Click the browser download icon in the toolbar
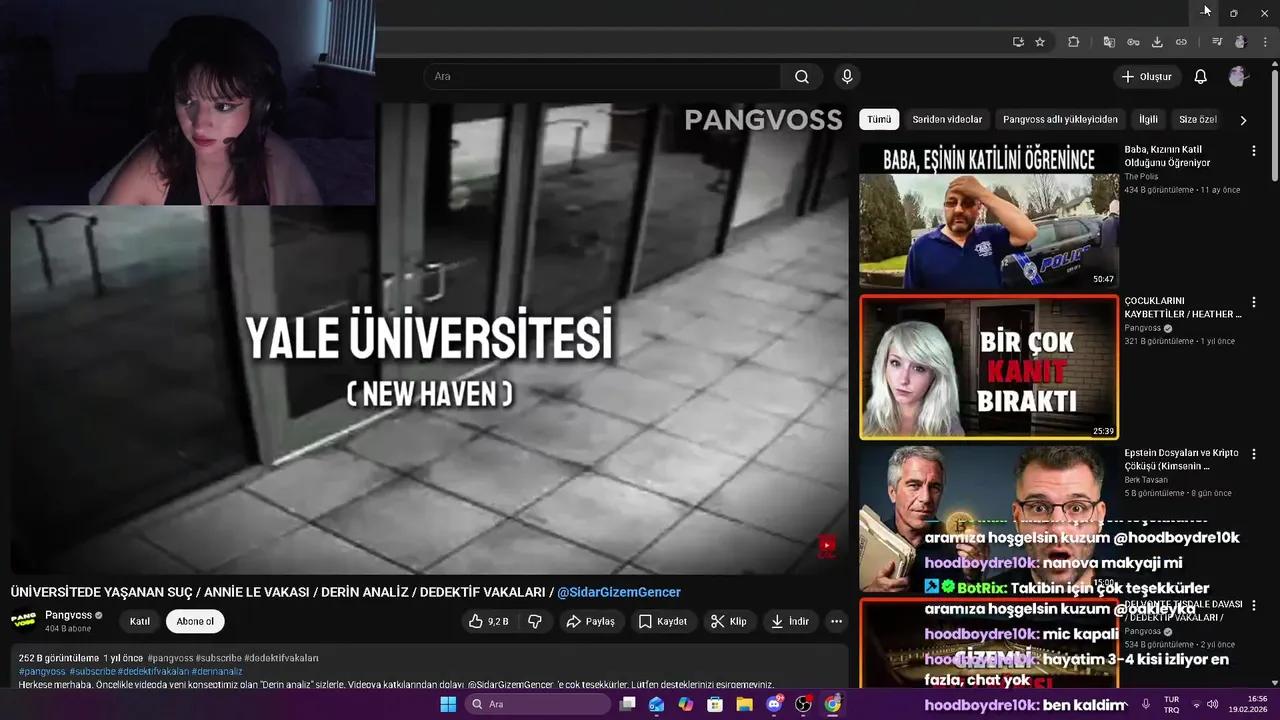This screenshot has width=1280, height=720. pos(1157,42)
